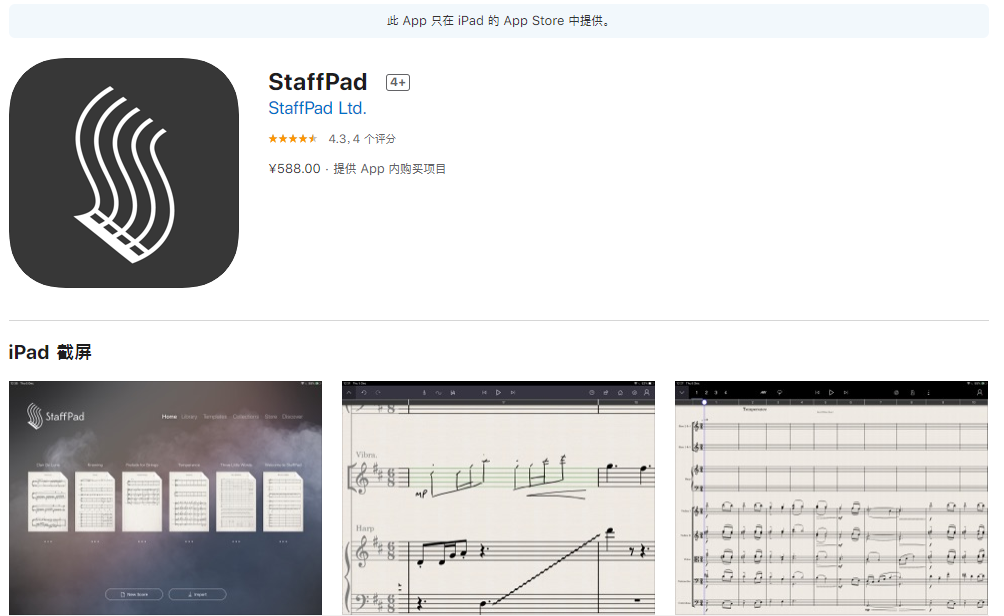Click the user profile icon in the middle screenshot
Image resolution: width=1004 pixels, height=616 pixels.
click(647, 393)
